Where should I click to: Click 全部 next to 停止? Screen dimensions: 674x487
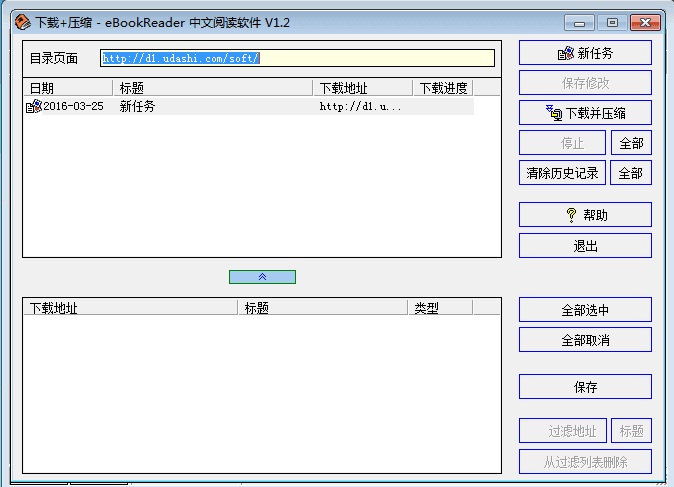coord(631,143)
